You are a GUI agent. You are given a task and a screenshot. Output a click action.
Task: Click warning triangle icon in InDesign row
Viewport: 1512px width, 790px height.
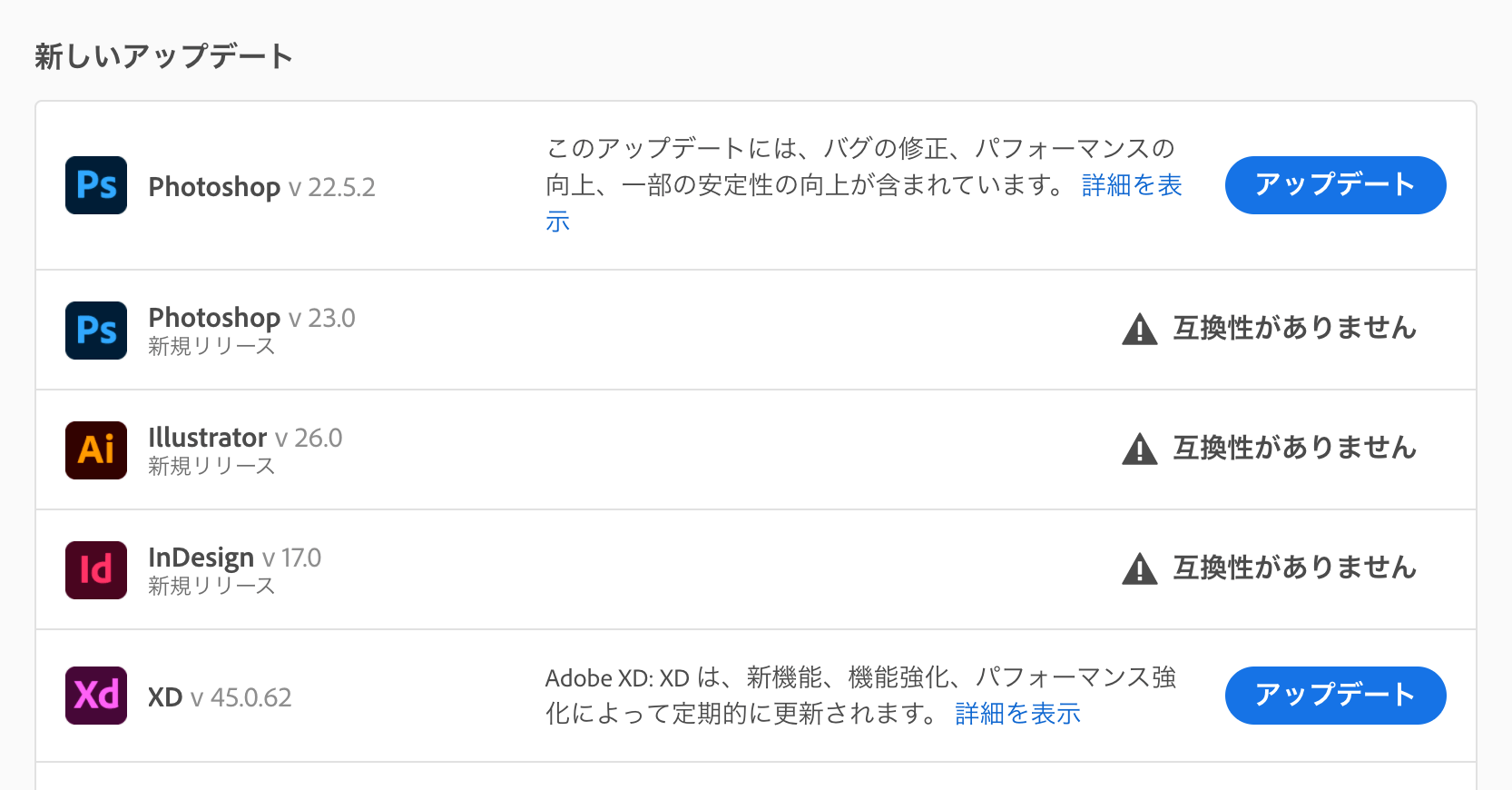[x=1139, y=569]
